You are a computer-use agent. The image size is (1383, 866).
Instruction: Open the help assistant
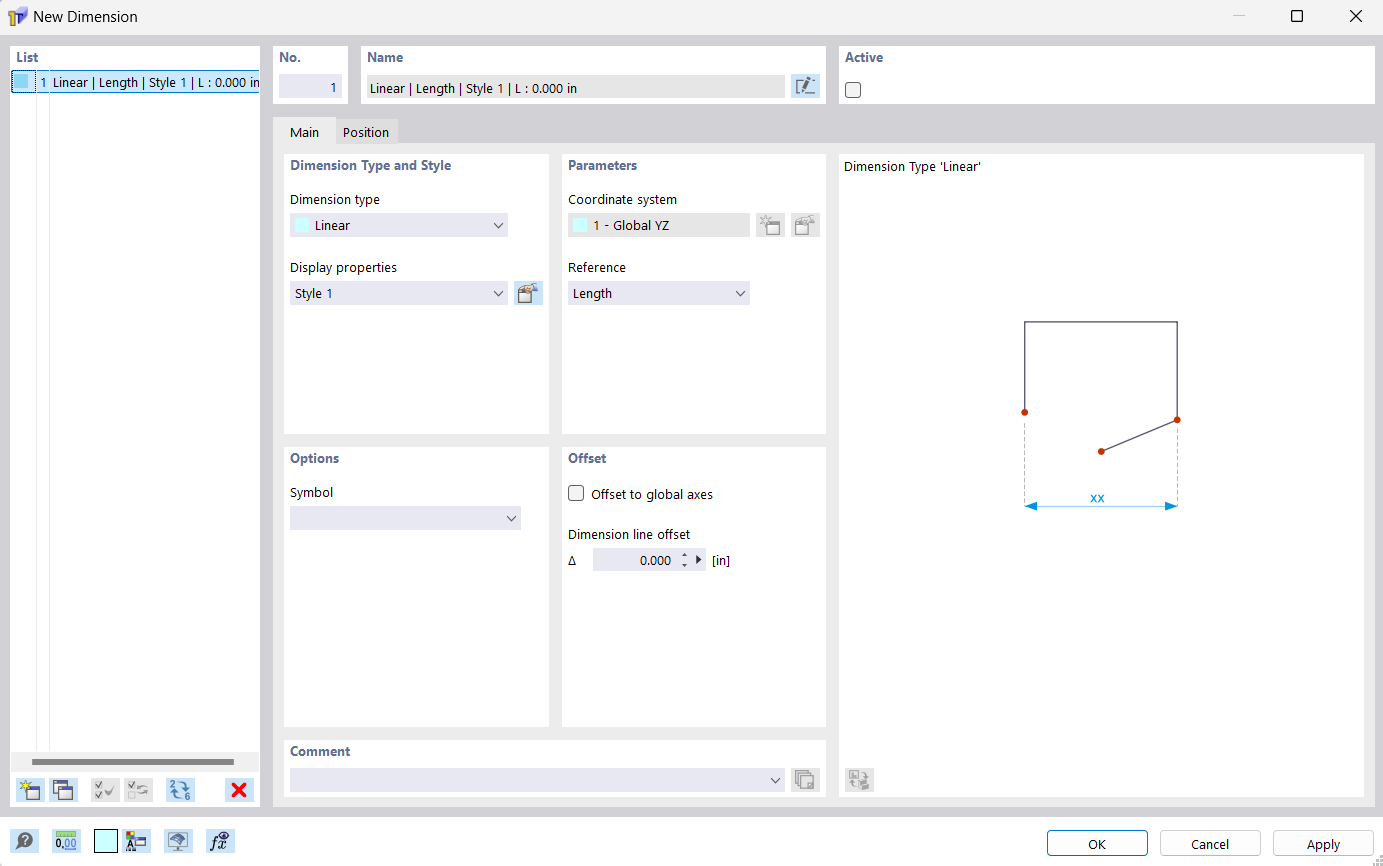point(24,841)
